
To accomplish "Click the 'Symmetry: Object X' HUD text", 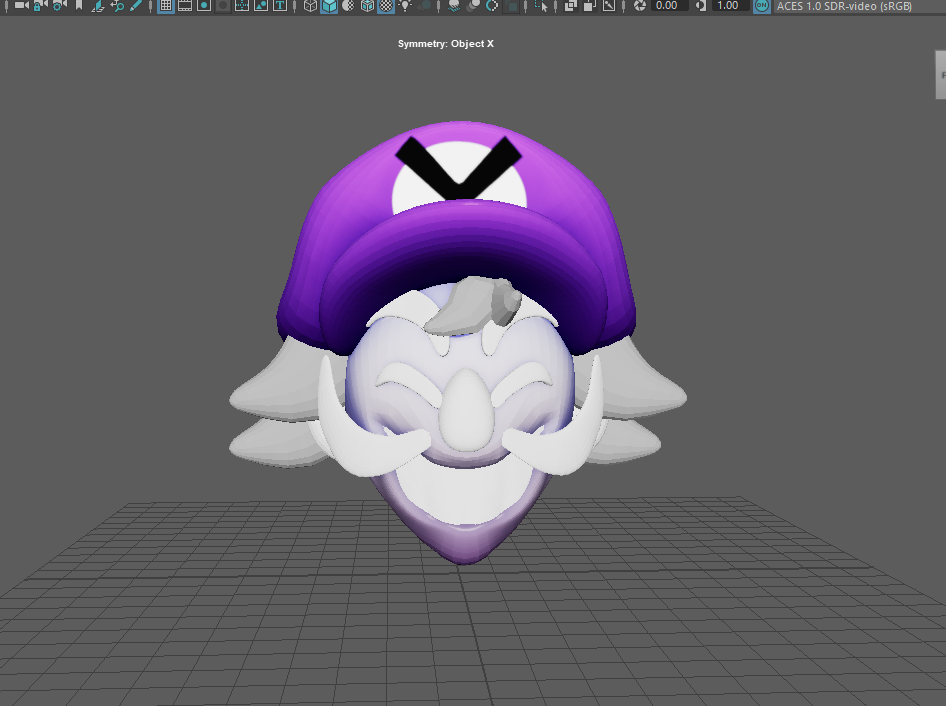I will coord(446,43).
